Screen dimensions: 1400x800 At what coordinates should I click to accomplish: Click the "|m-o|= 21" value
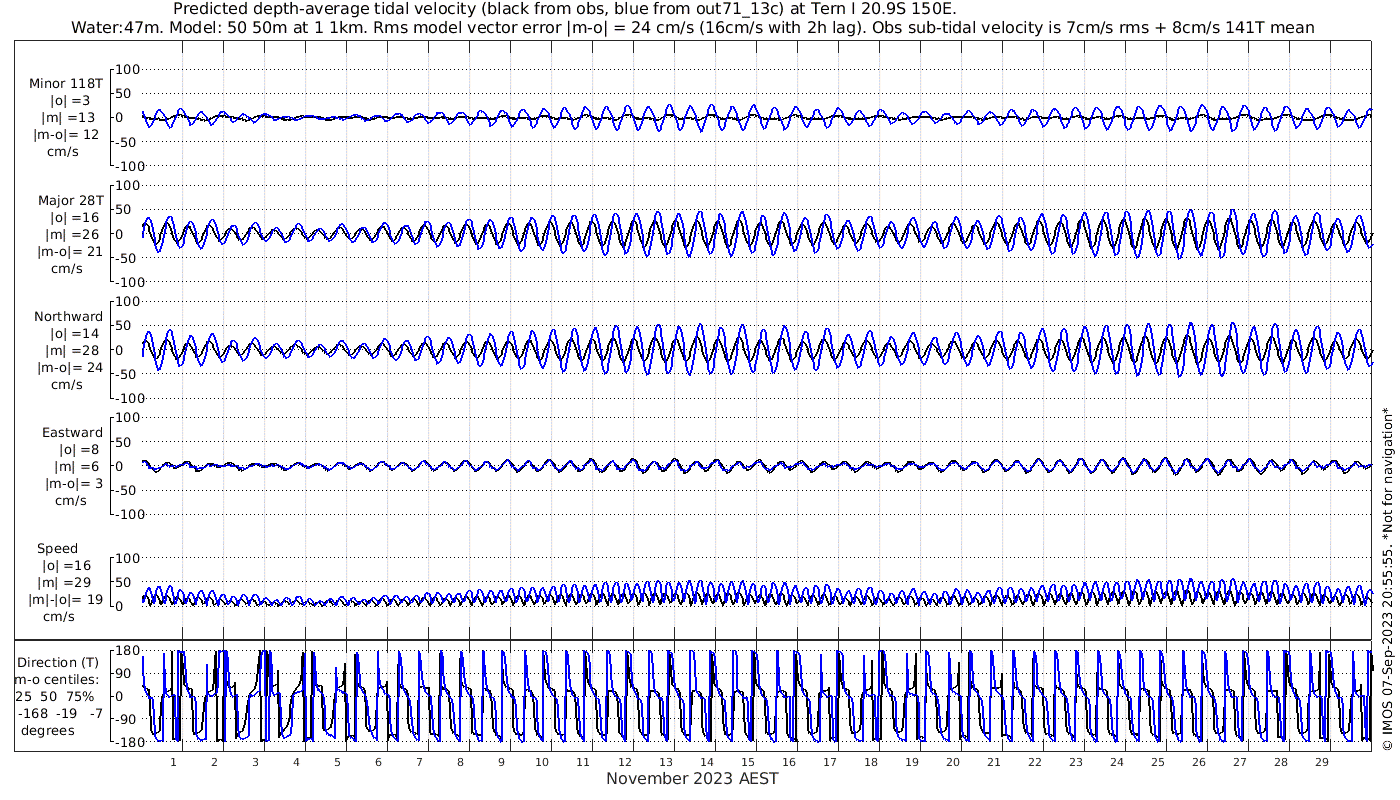tap(70, 252)
